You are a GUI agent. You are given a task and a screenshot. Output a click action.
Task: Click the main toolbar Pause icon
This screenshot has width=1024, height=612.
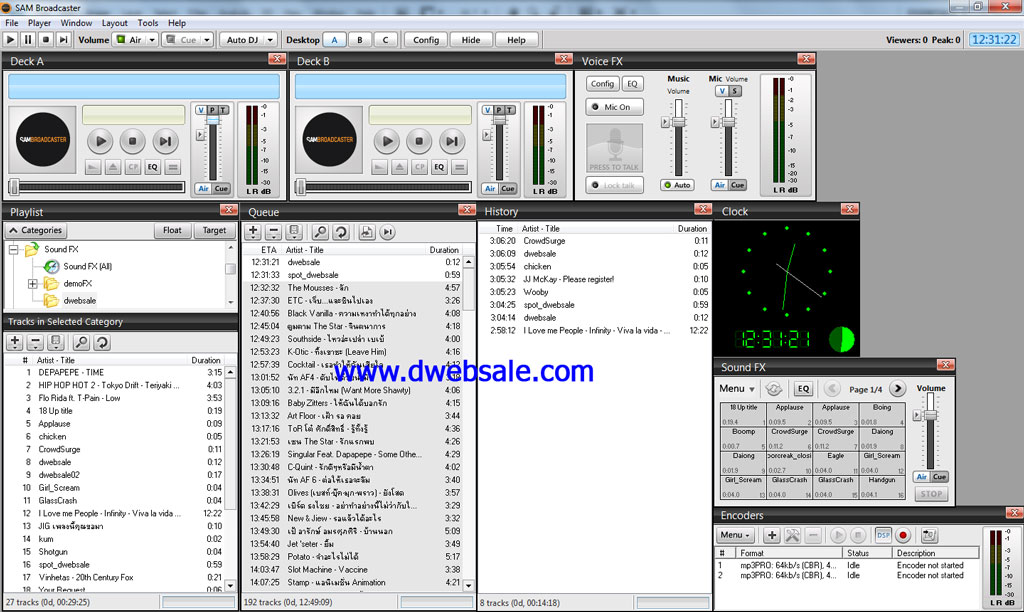tap(27, 40)
